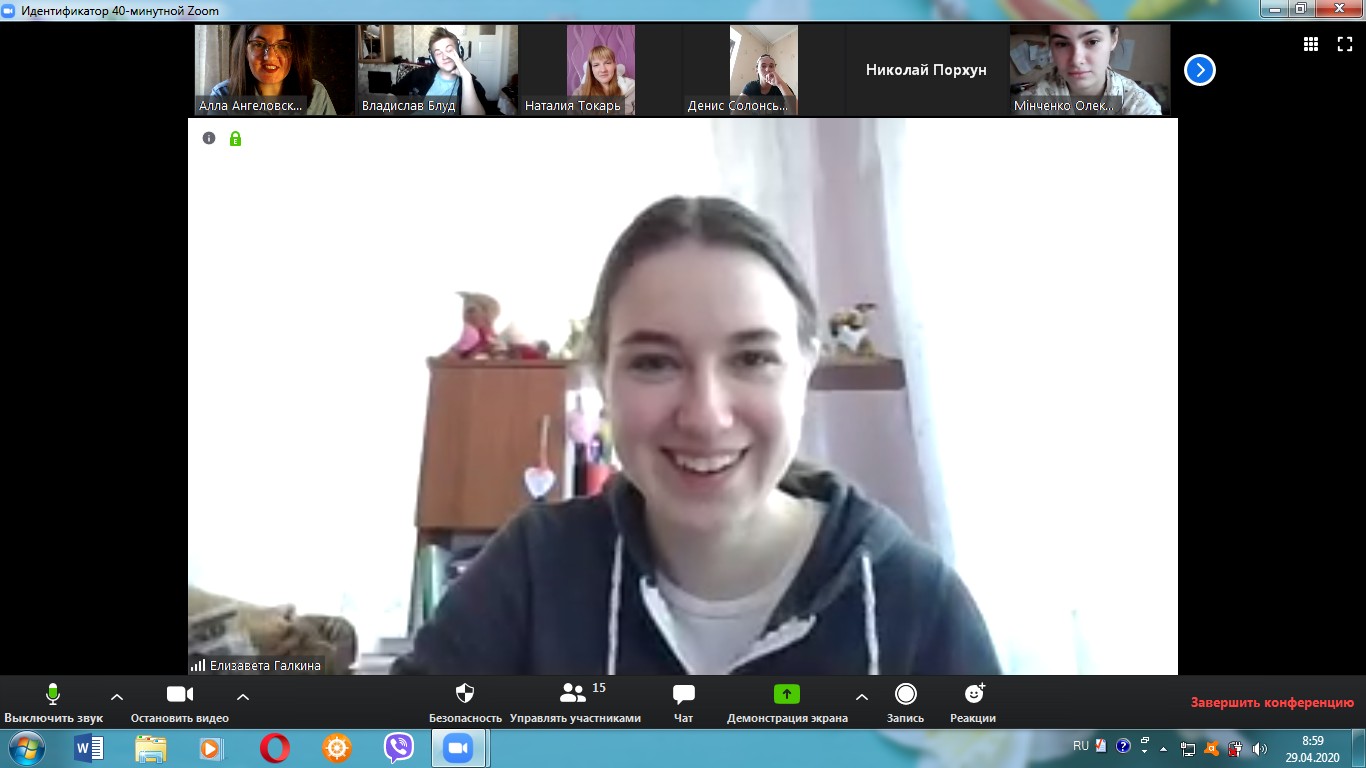This screenshot has height=768, width=1366.
Task: Switch to gallery view grid icon
Action: pos(1311,44)
